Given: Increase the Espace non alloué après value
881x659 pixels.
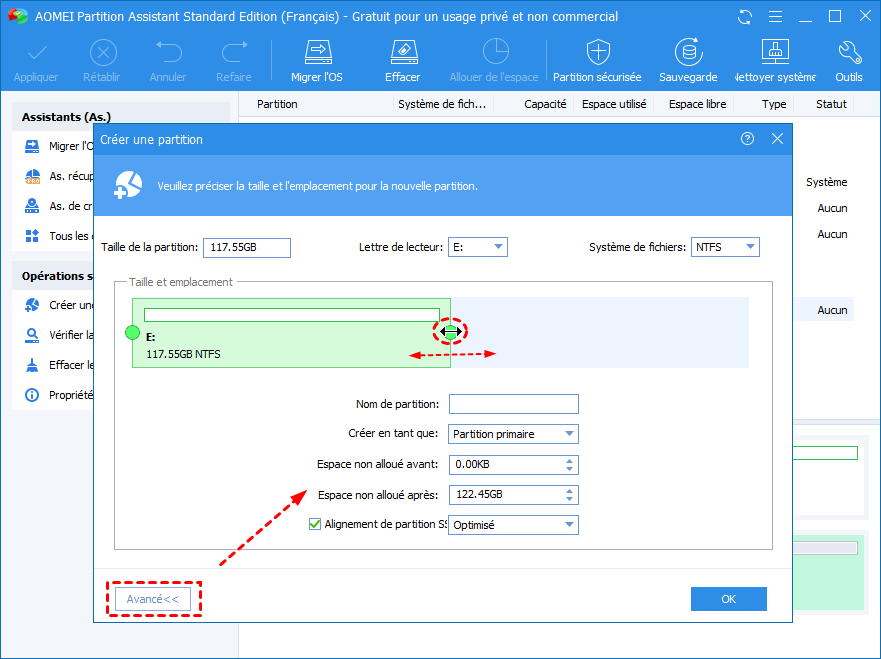Looking at the screenshot, I should click(570, 490).
